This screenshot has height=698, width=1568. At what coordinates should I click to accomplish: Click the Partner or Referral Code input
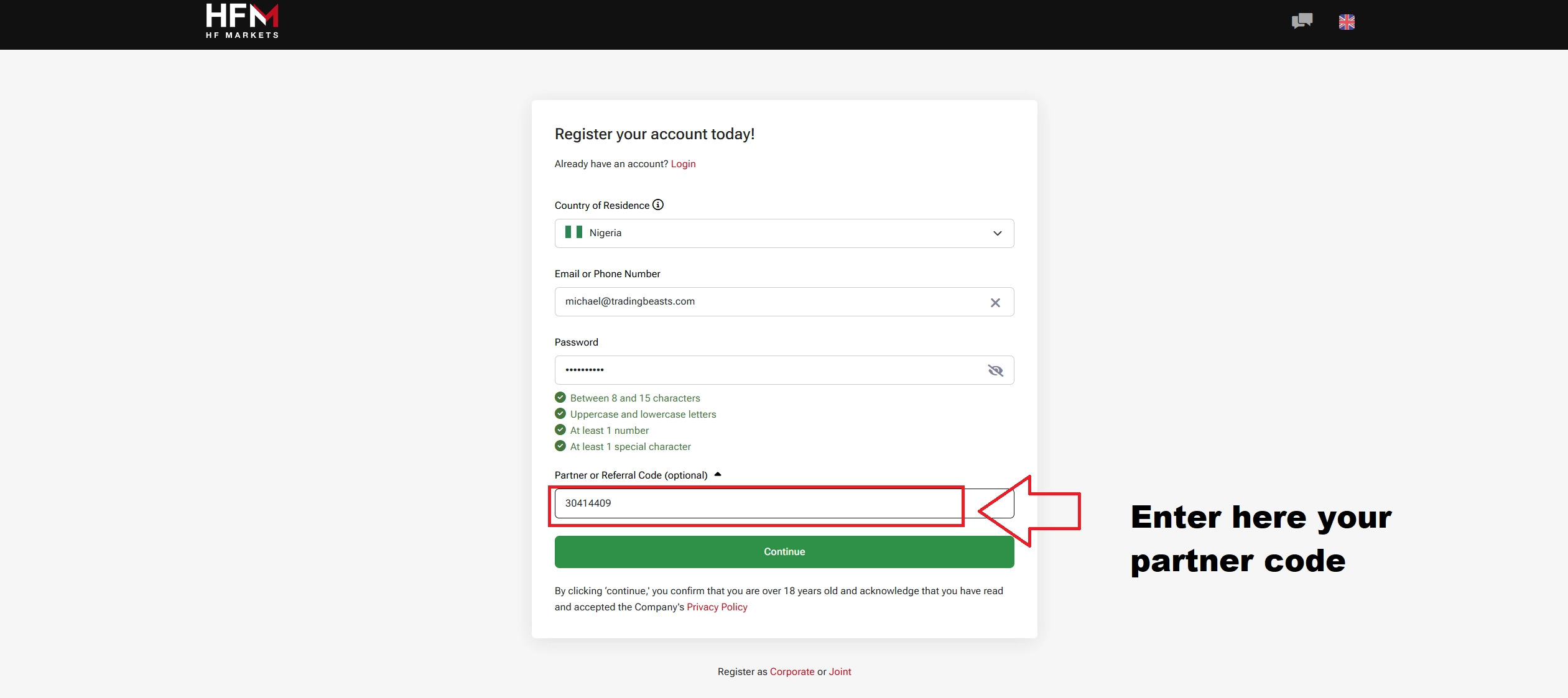pos(784,503)
